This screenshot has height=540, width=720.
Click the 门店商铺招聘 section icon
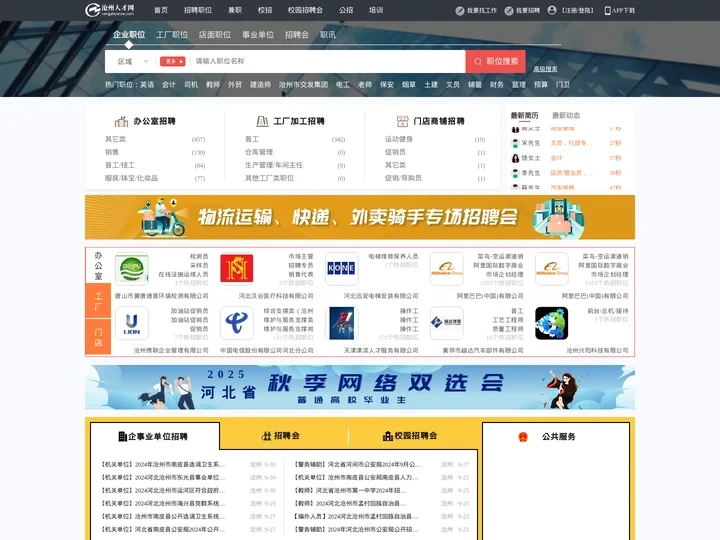click(x=402, y=121)
